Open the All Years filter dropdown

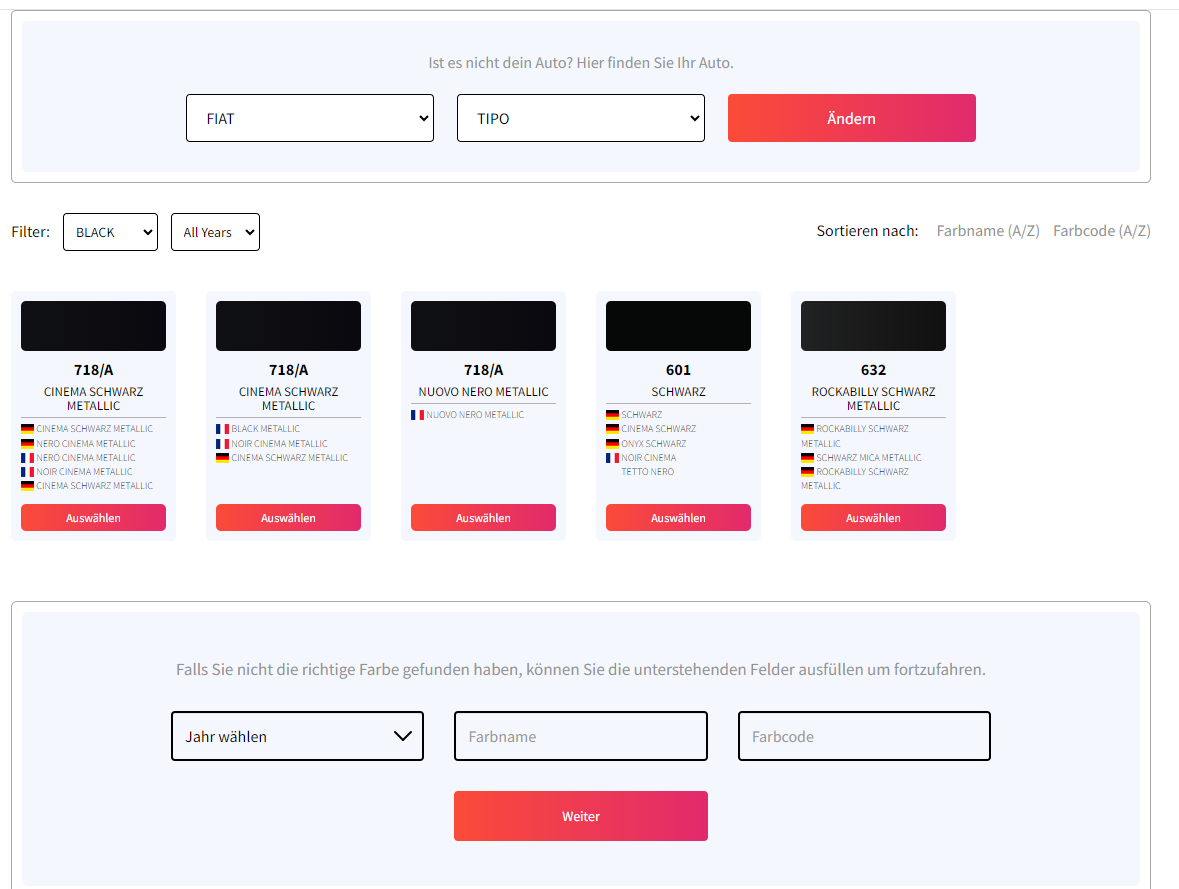(x=215, y=232)
